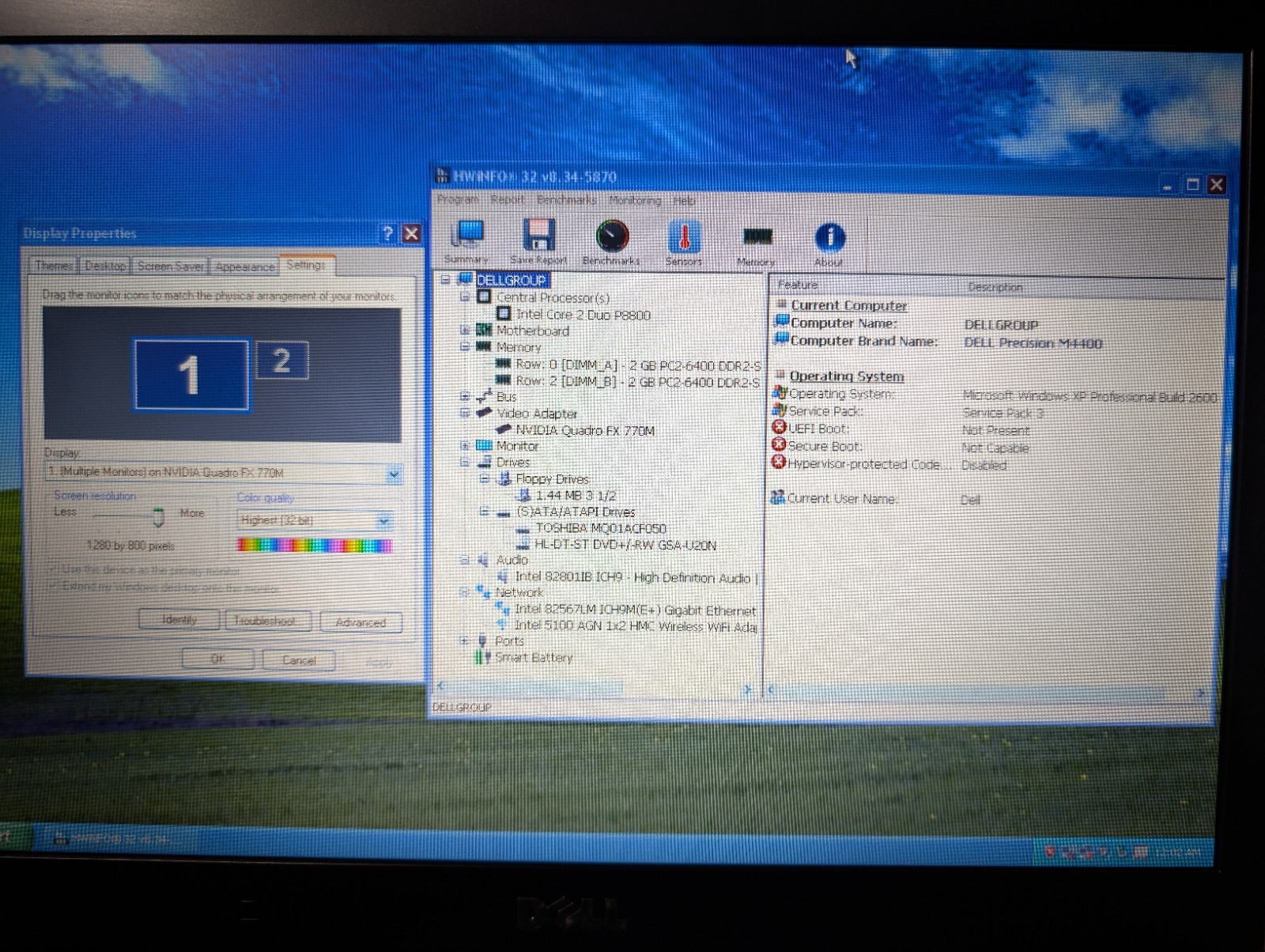The width and height of the screenshot is (1265, 952).
Task: Click the Motherboard icon in the tree
Action: click(485, 330)
